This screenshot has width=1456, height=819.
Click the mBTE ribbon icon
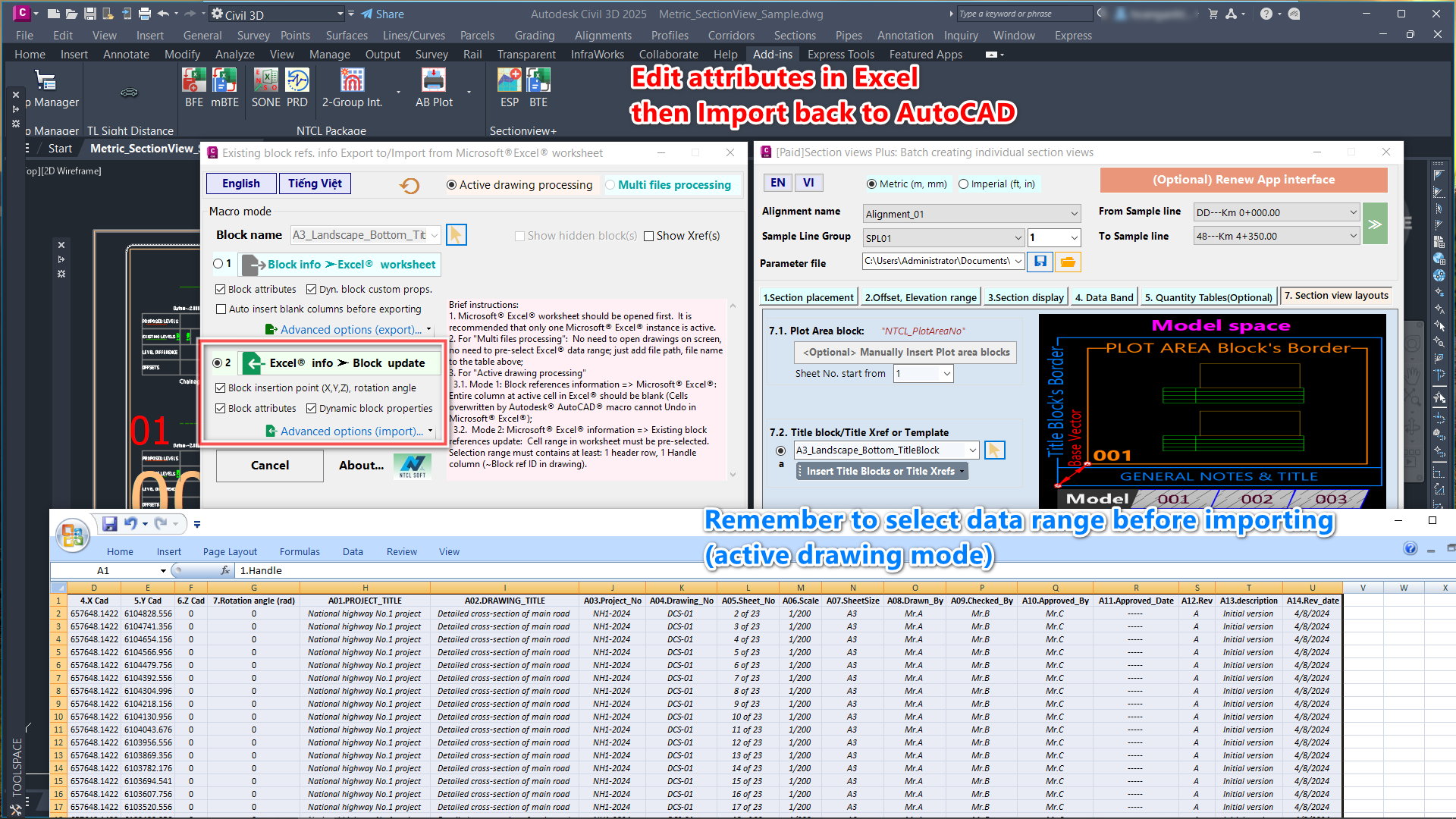pos(224,81)
